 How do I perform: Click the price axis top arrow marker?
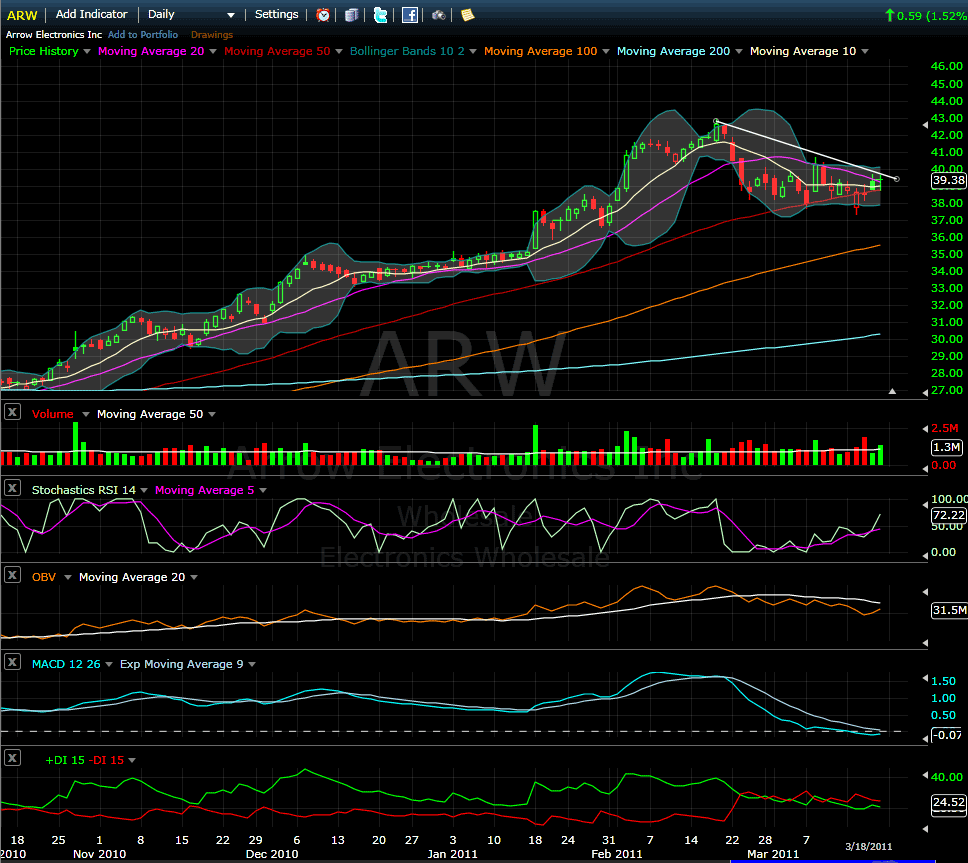pos(925,125)
